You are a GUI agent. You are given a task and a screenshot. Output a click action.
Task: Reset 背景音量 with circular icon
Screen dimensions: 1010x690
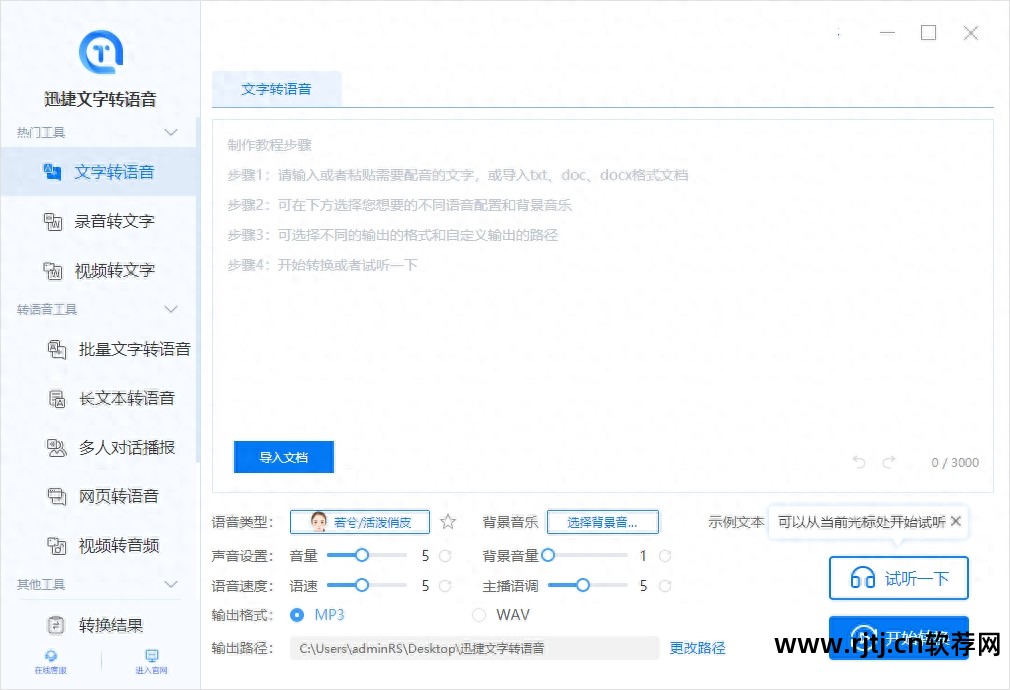click(665, 555)
